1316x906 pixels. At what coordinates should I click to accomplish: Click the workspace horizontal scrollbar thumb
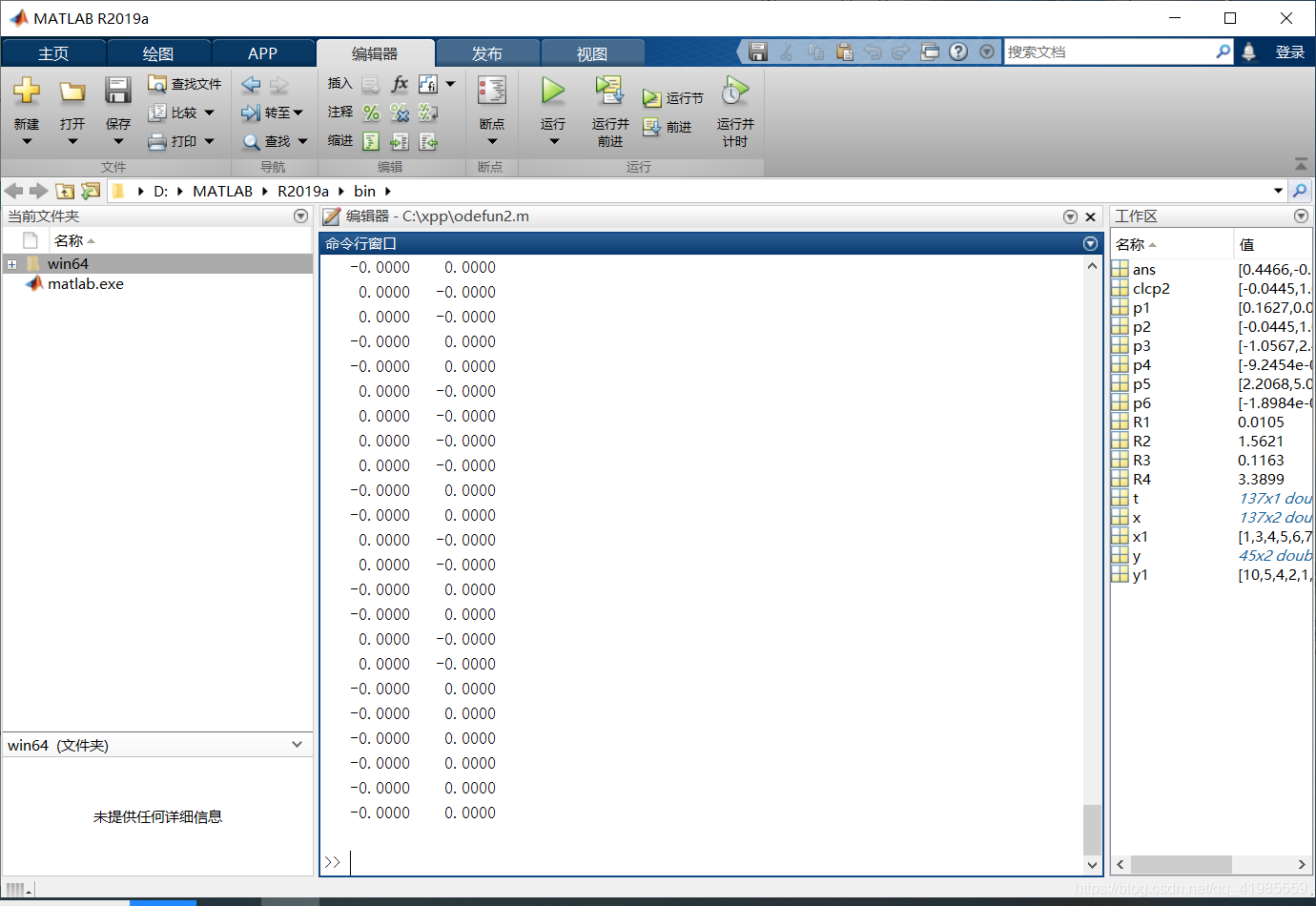point(1182,864)
